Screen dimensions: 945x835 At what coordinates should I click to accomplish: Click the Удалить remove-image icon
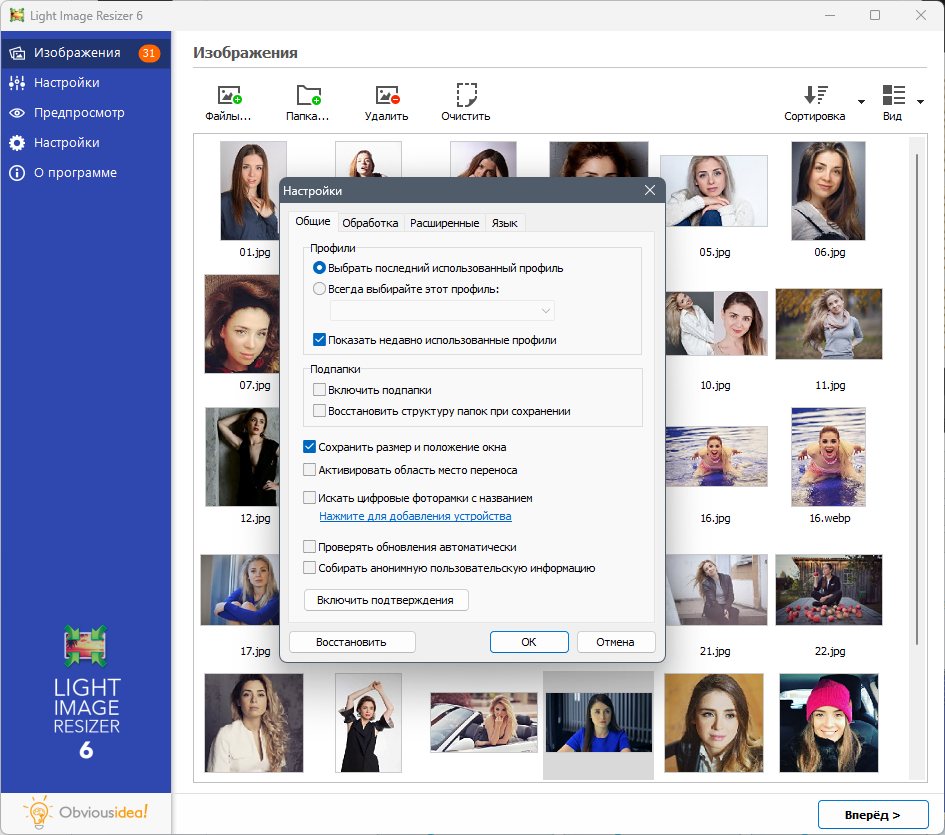(387, 95)
